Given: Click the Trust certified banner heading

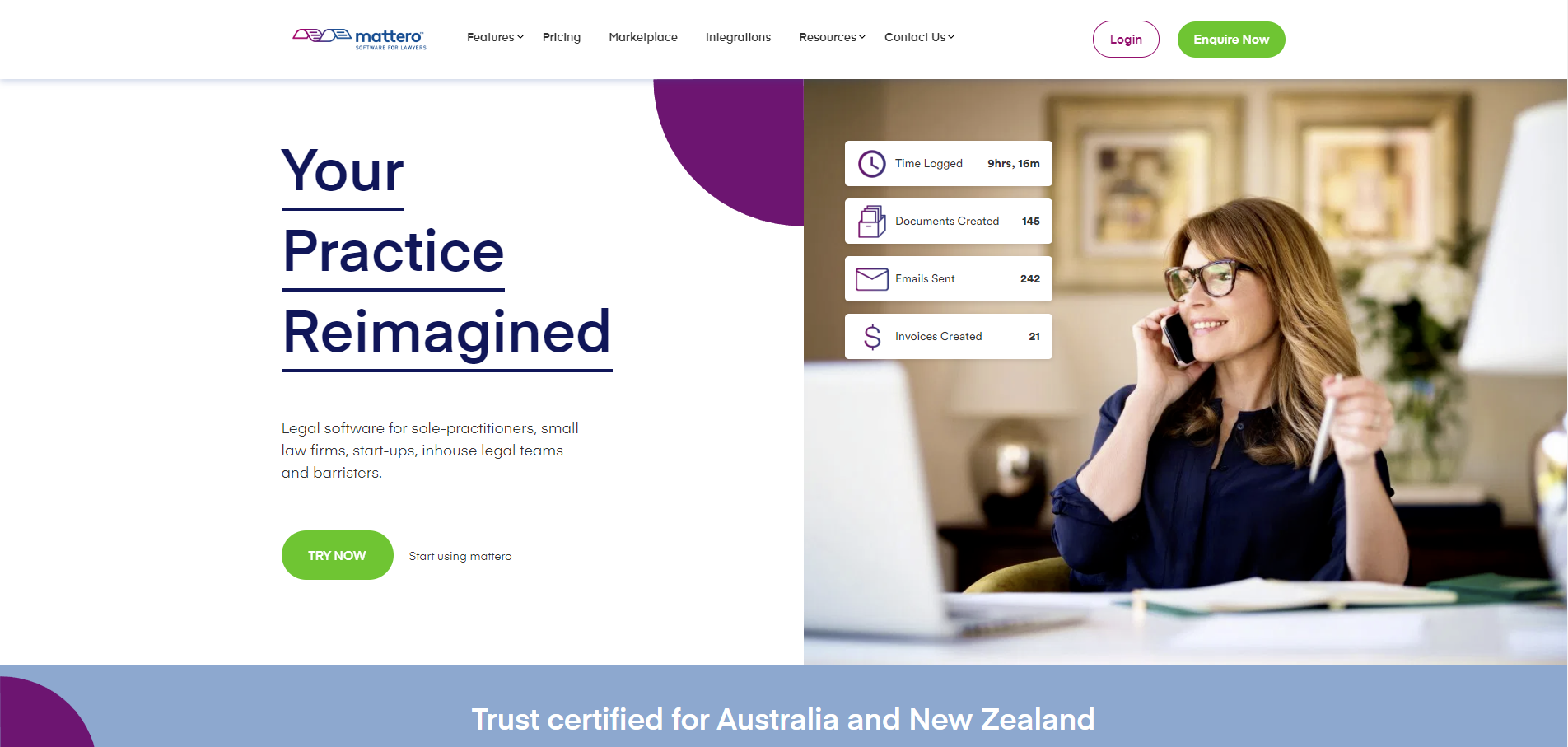Looking at the screenshot, I should [x=783, y=719].
